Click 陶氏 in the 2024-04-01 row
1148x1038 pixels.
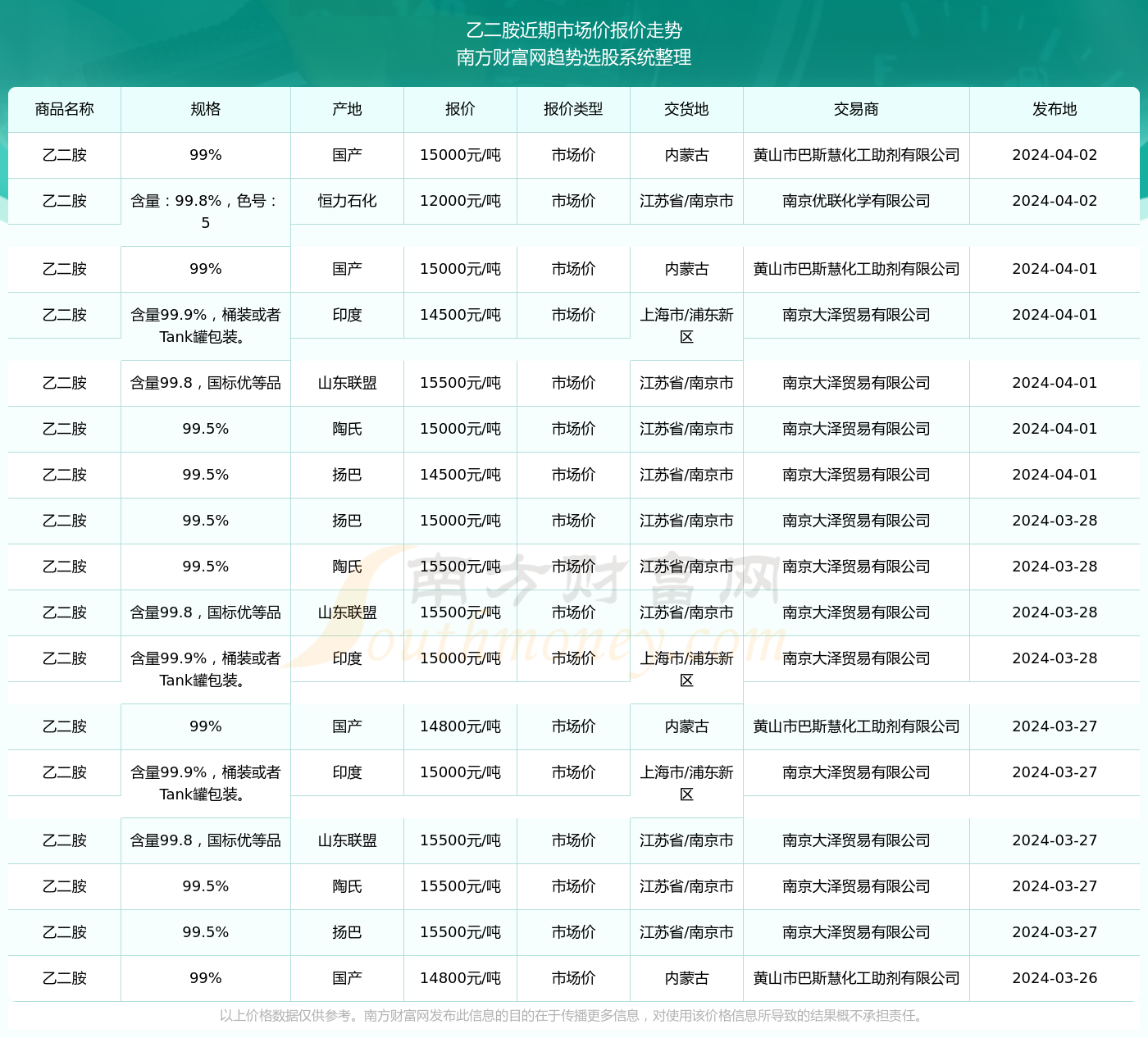[347, 429]
